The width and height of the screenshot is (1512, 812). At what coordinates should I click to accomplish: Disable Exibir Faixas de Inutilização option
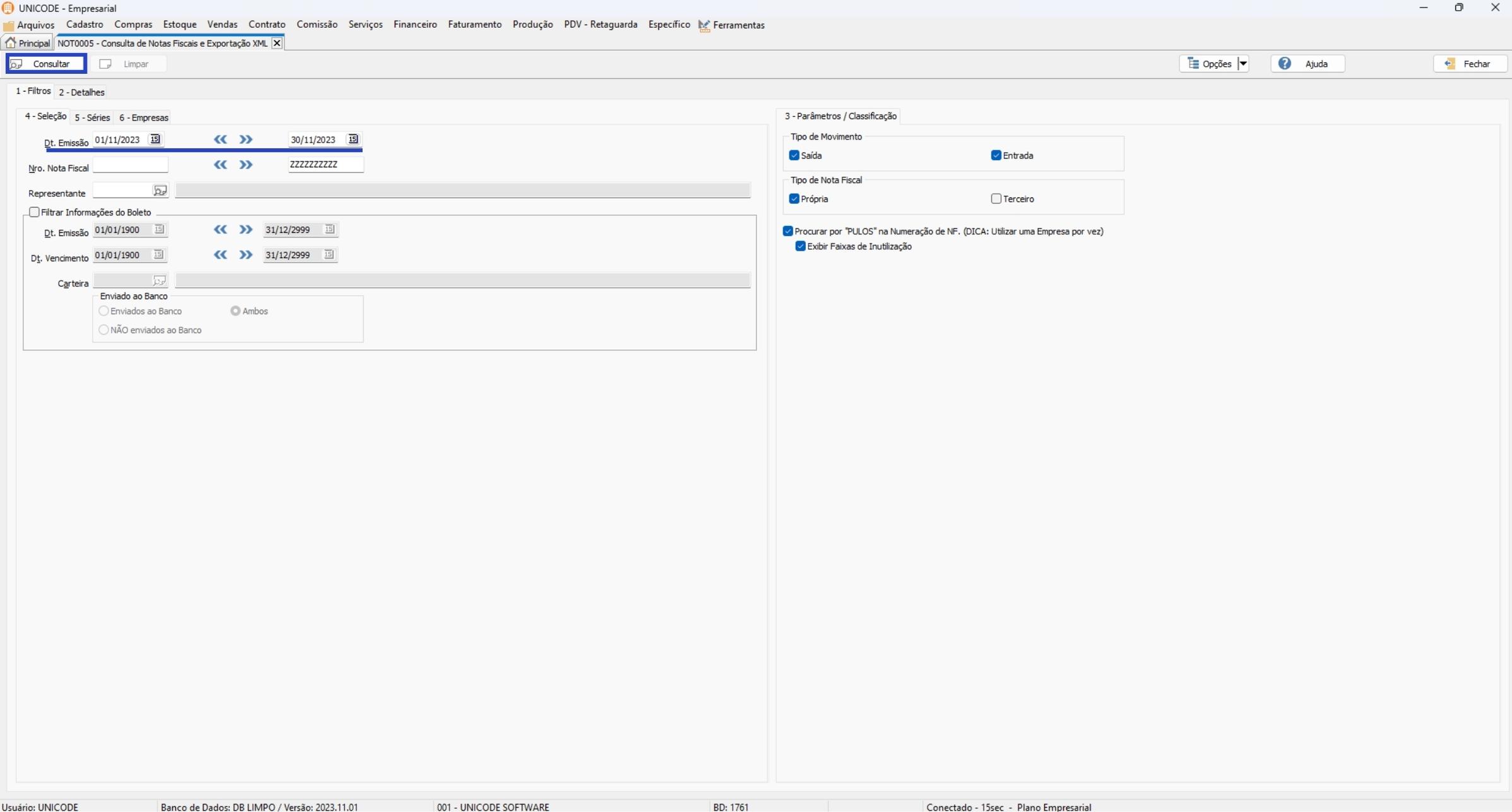[x=800, y=246]
